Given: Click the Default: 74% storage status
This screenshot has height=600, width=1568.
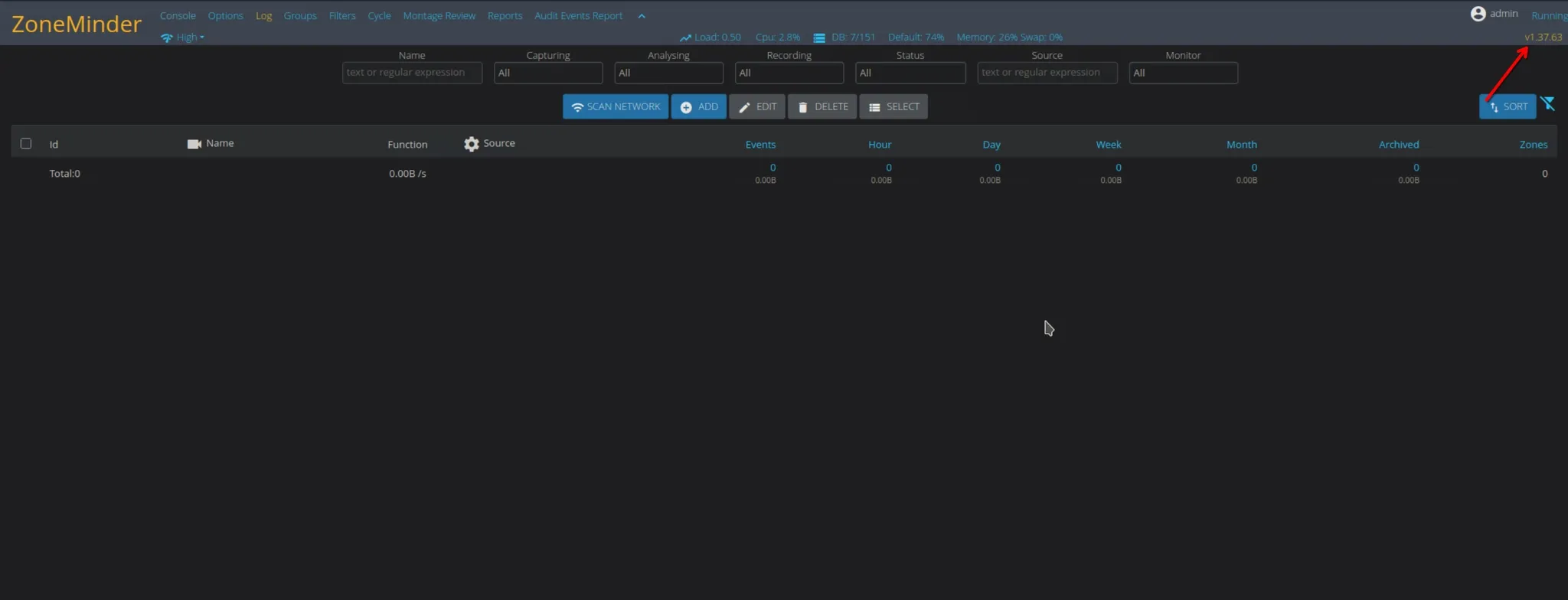Looking at the screenshot, I should tap(916, 37).
